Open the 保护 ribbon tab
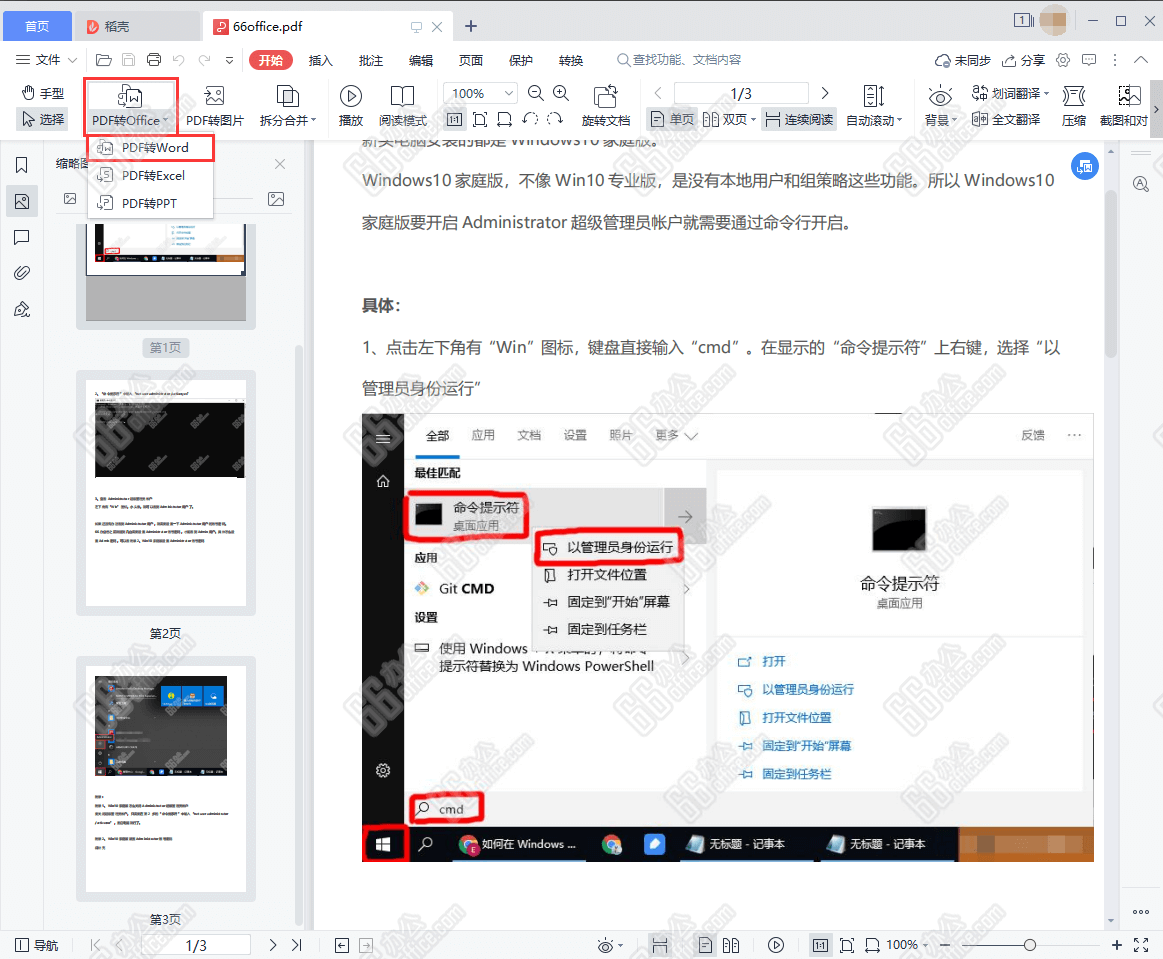Viewport: 1163px width, 959px height. (x=521, y=60)
